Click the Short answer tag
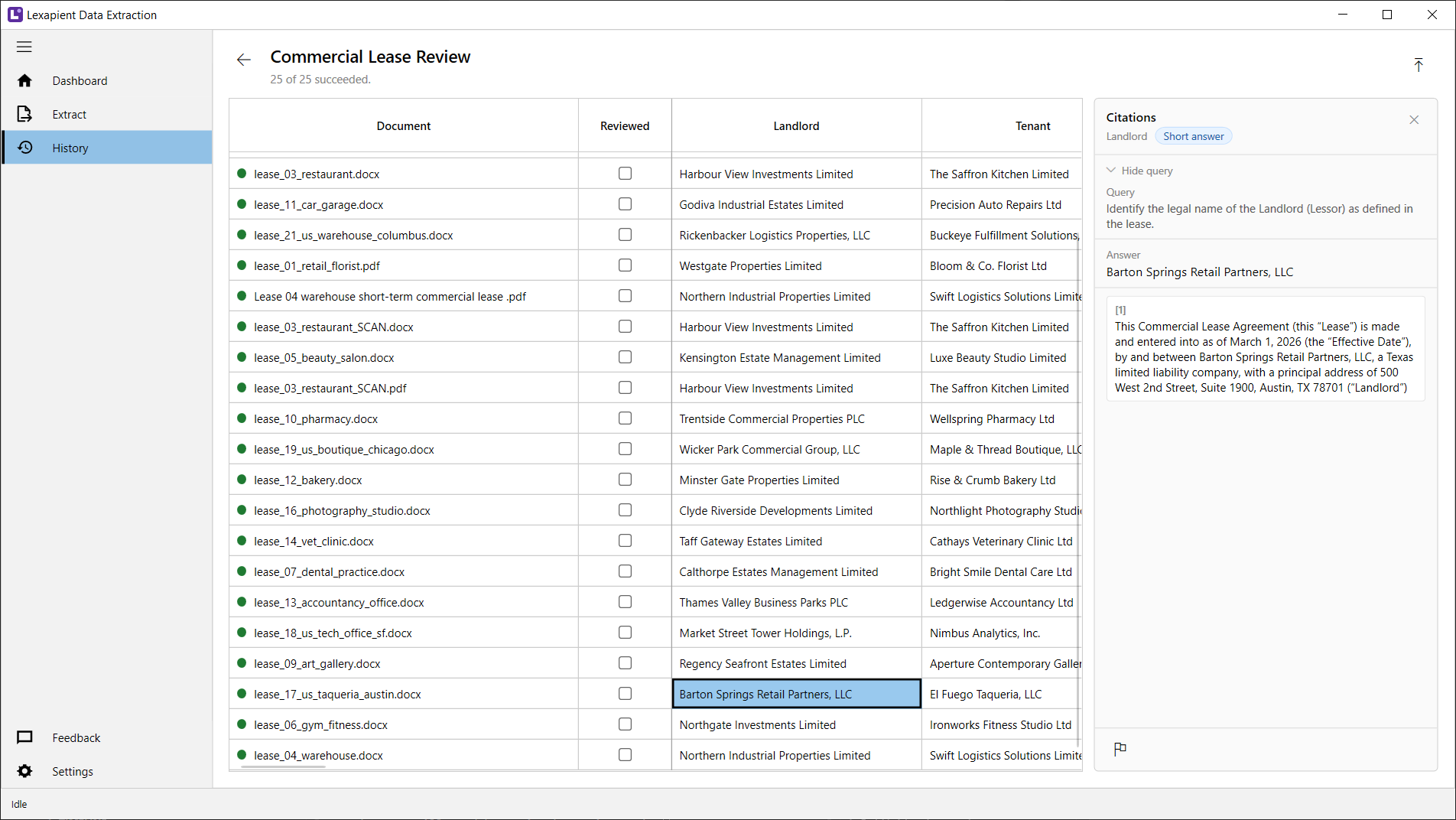 (x=1193, y=136)
